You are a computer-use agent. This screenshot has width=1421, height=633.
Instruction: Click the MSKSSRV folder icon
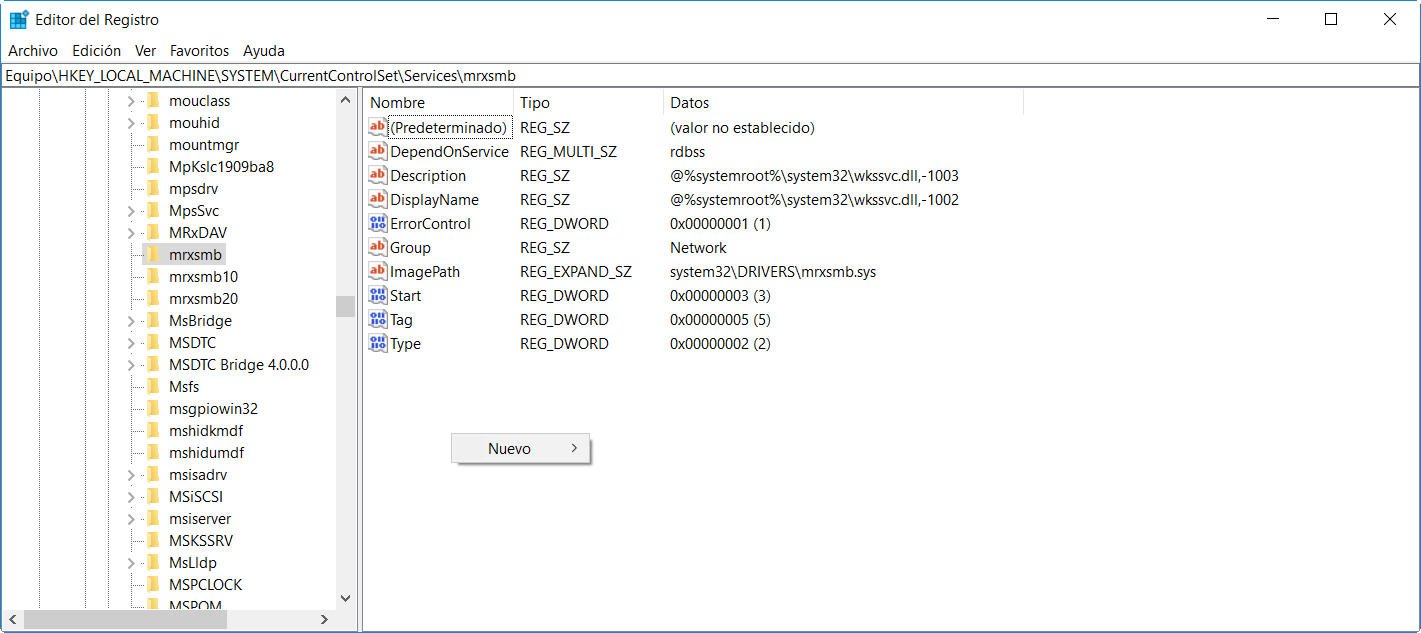pos(152,541)
